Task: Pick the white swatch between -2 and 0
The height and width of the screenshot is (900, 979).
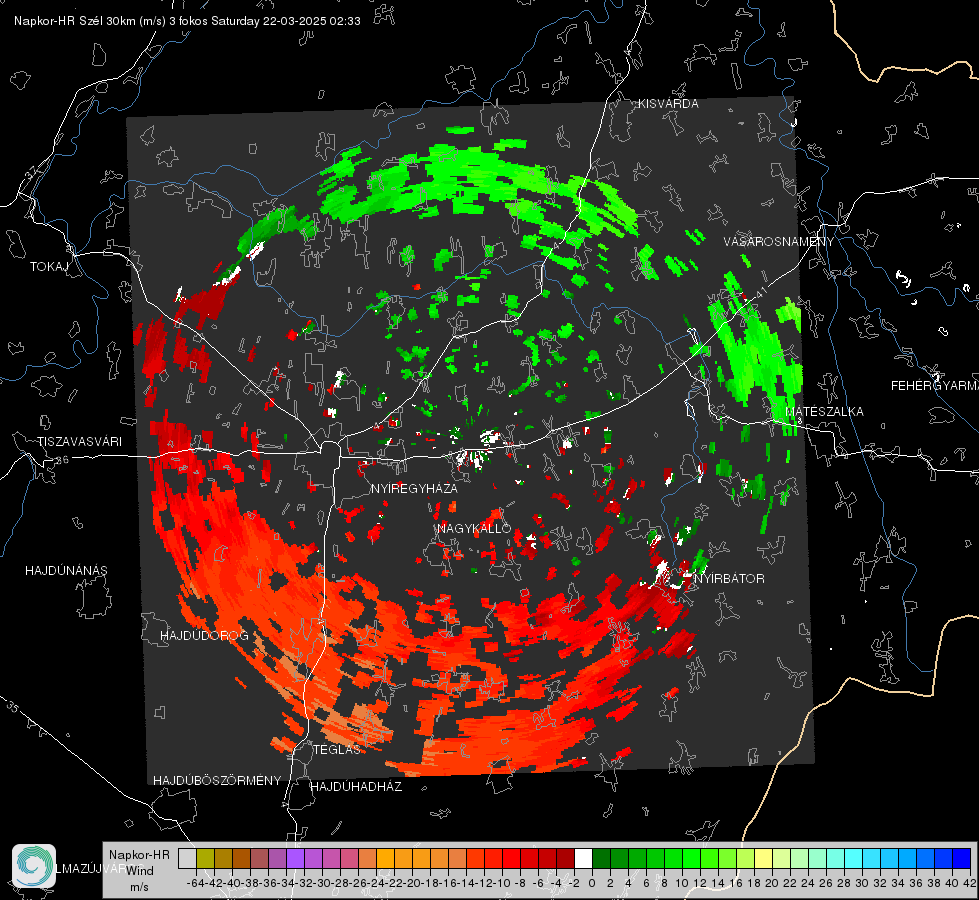Action: (x=583, y=858)
